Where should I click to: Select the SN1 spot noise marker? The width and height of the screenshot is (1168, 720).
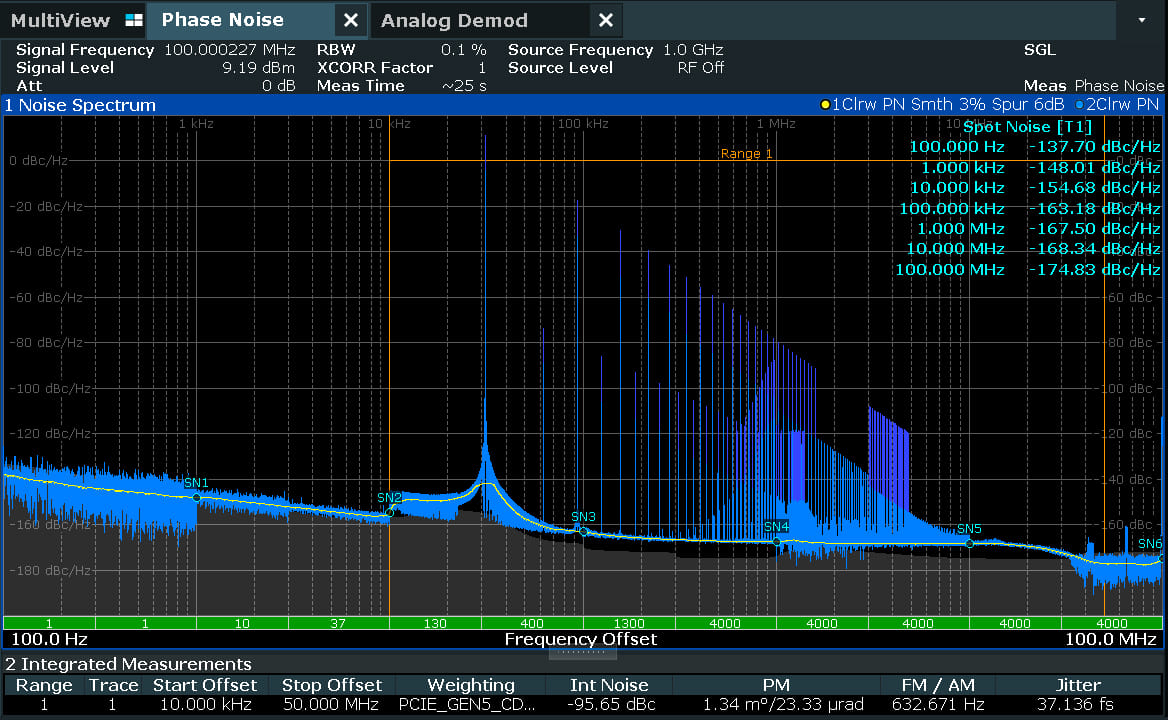(196, 497)
